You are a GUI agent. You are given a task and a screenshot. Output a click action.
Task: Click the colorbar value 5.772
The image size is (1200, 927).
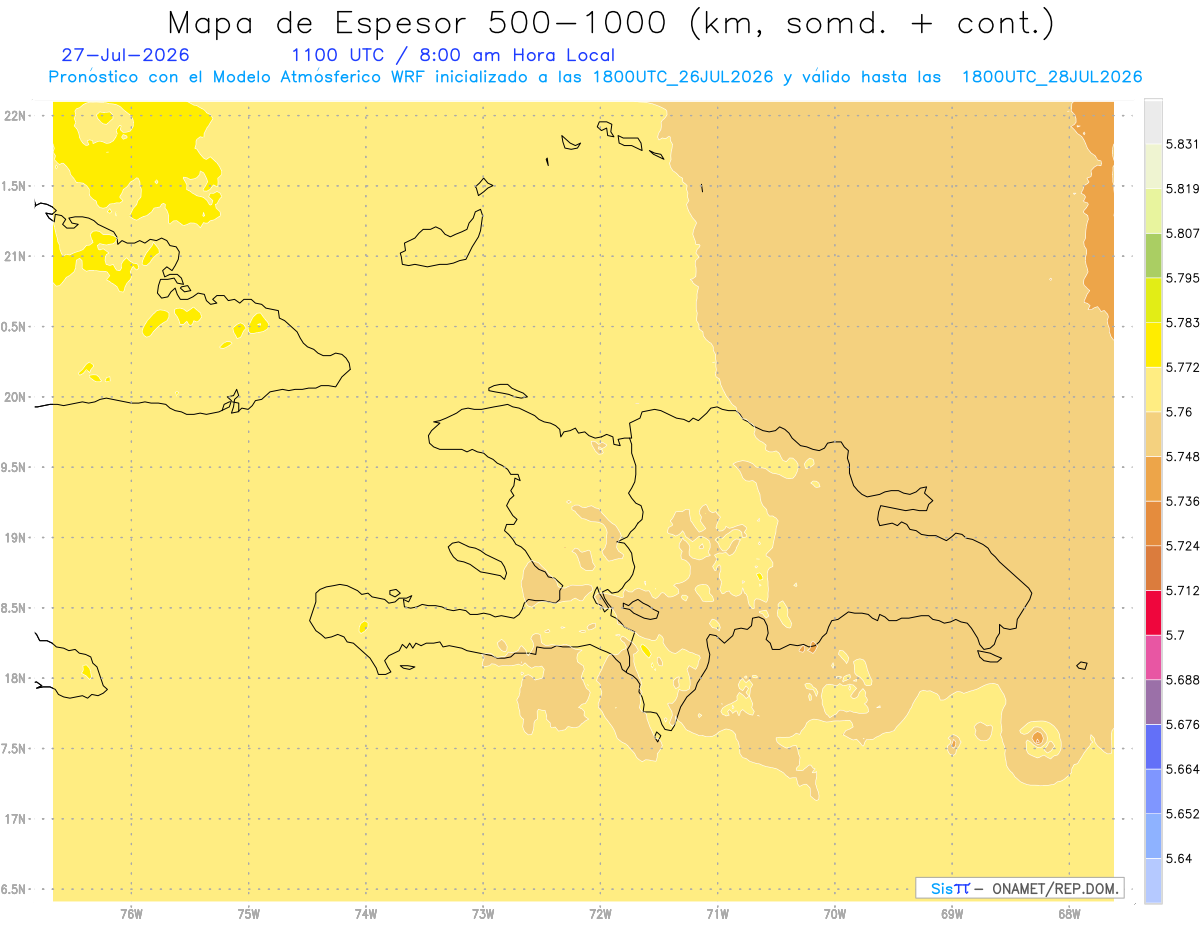1182,367
